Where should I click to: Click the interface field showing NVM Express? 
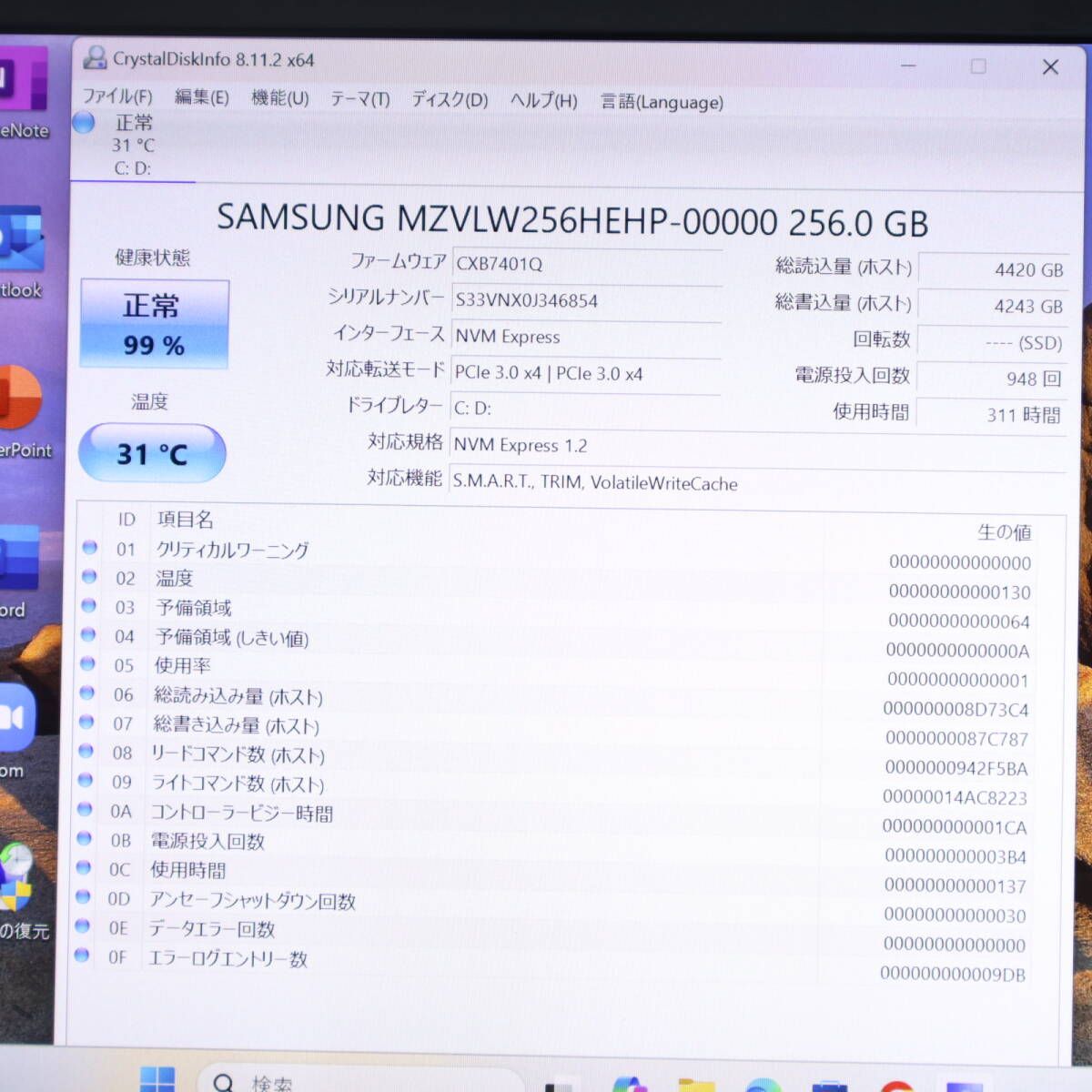click(587, 337)
